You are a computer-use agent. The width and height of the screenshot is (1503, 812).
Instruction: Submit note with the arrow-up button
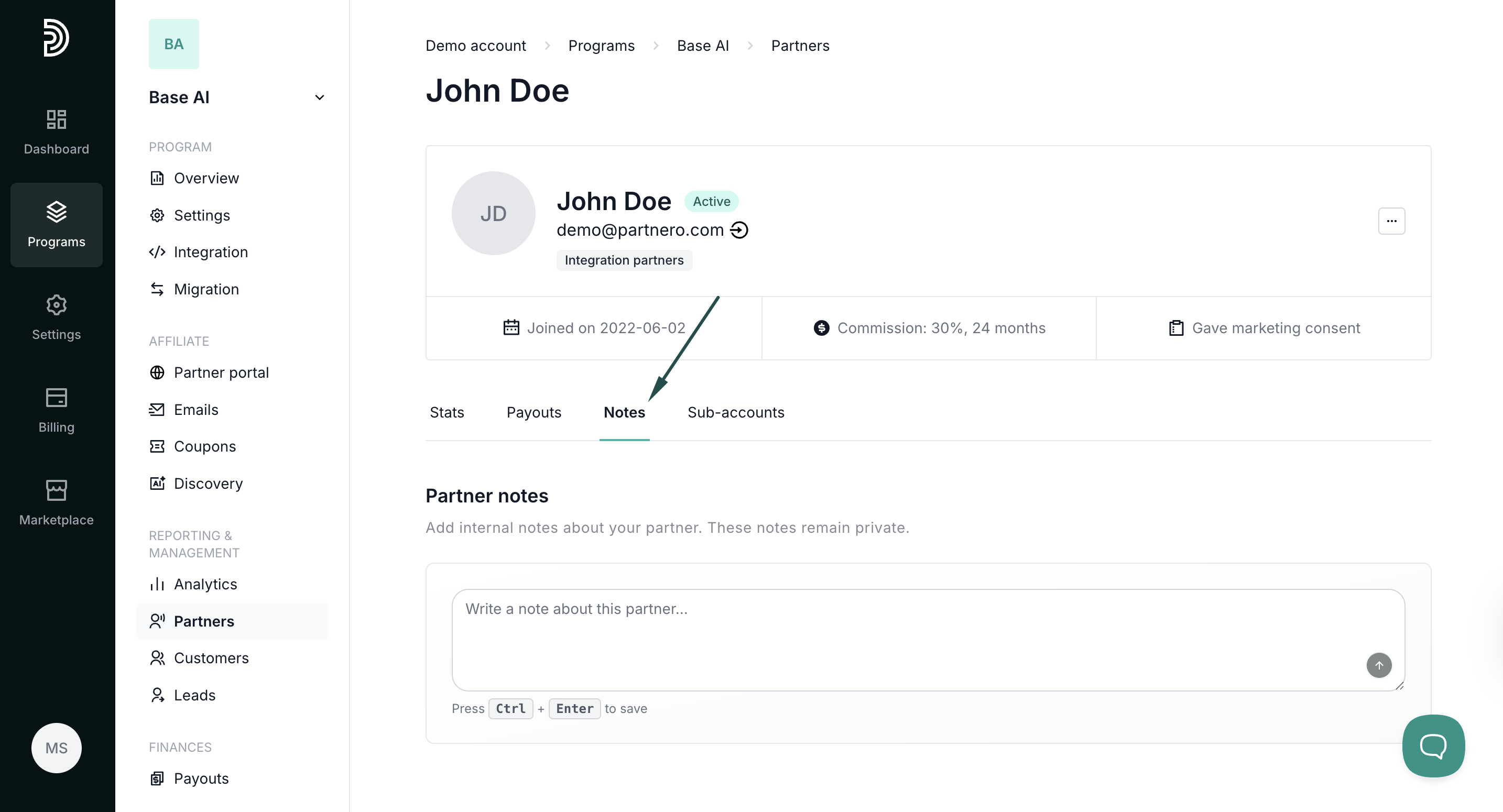[x=1378, y=665]
